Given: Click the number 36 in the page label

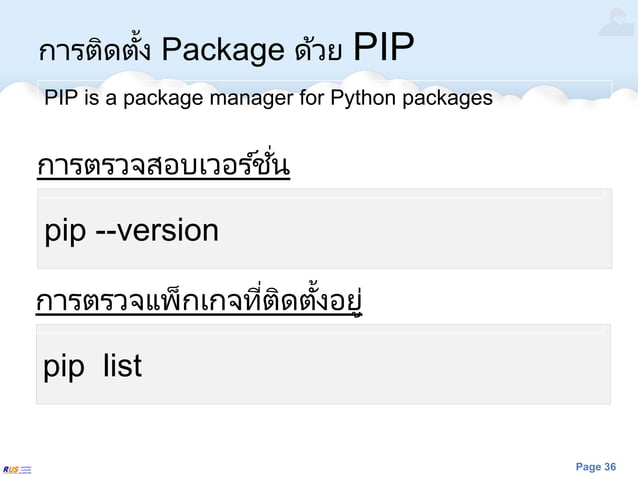Looking at the screenshot, I should point(610,467).
